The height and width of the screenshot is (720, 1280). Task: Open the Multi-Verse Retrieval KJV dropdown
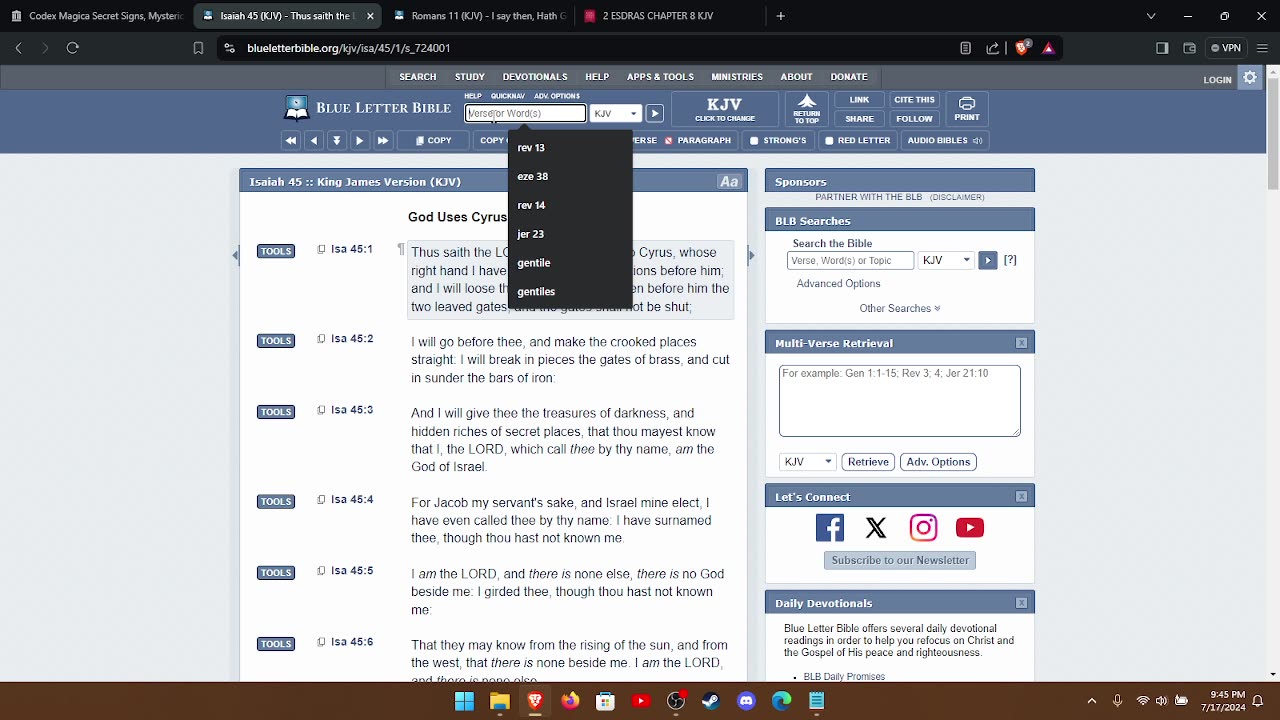pos(807,462)
